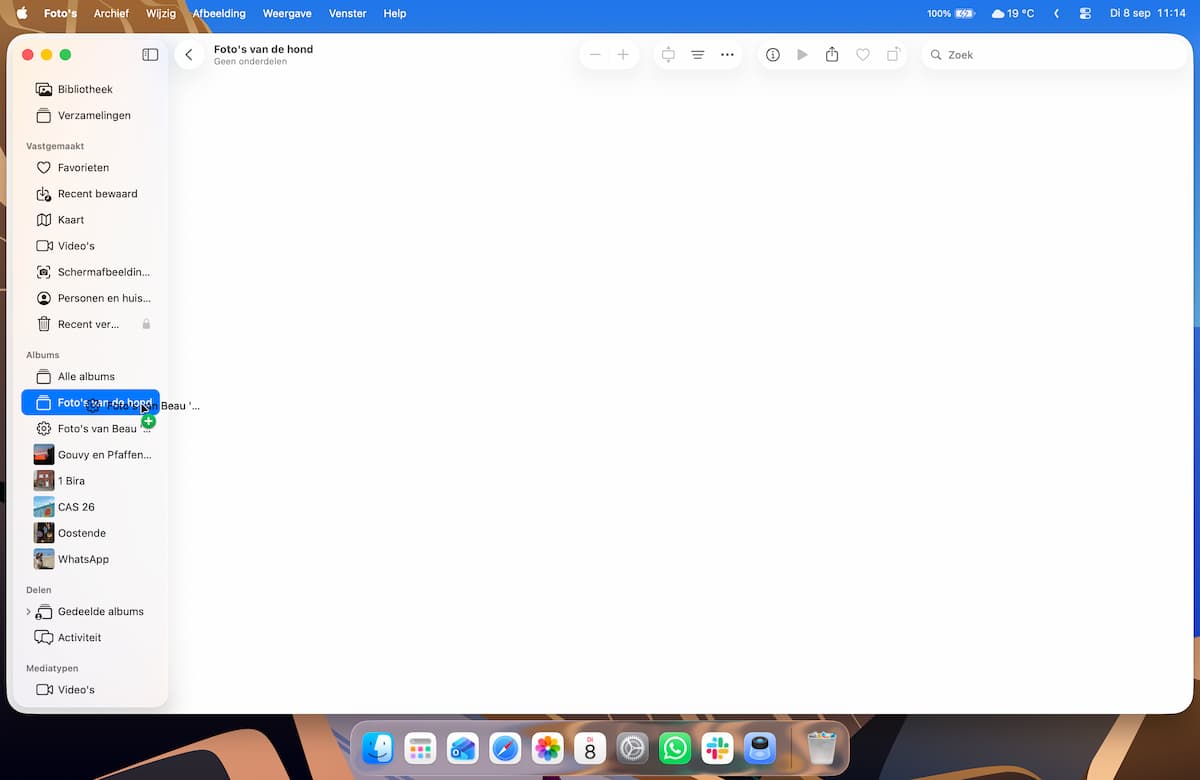
Task: Open System Settings from the Dock
Action: tap(632, 748)
